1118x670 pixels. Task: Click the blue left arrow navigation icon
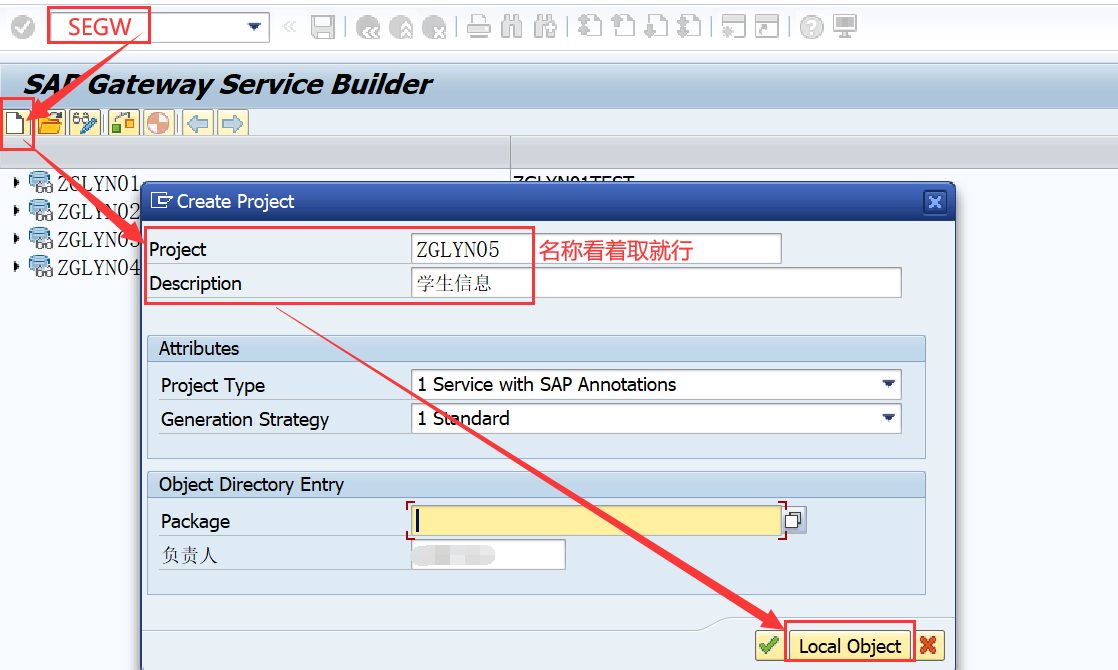[198, 123]
